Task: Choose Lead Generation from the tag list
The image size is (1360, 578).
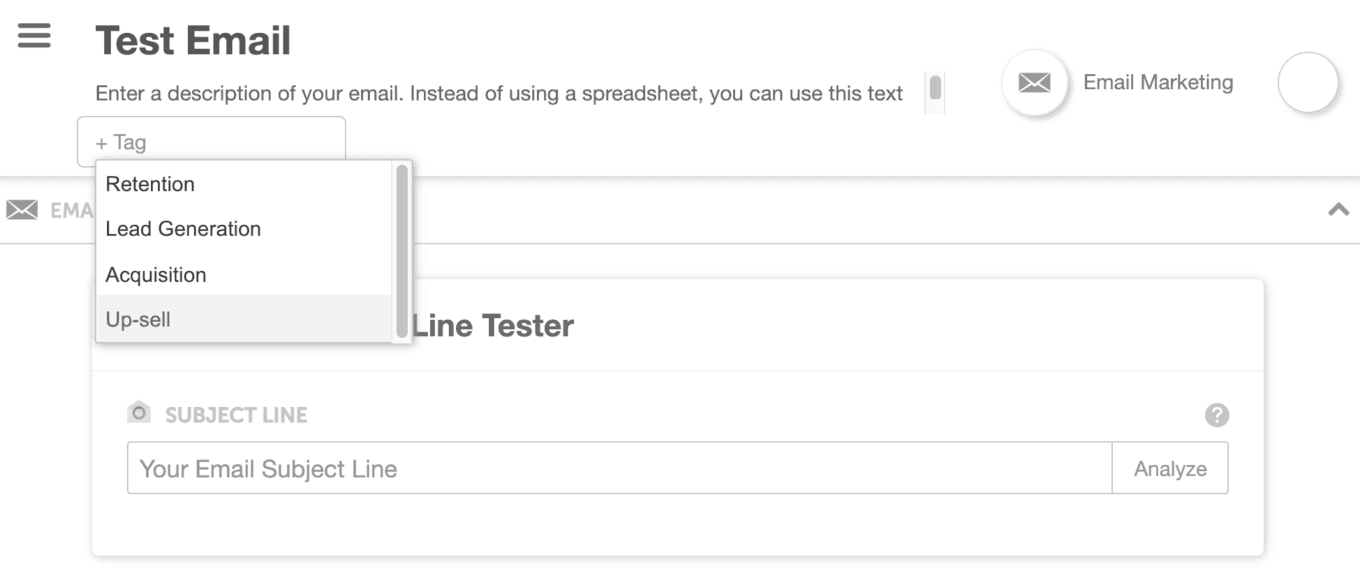Action: (246, 229)
